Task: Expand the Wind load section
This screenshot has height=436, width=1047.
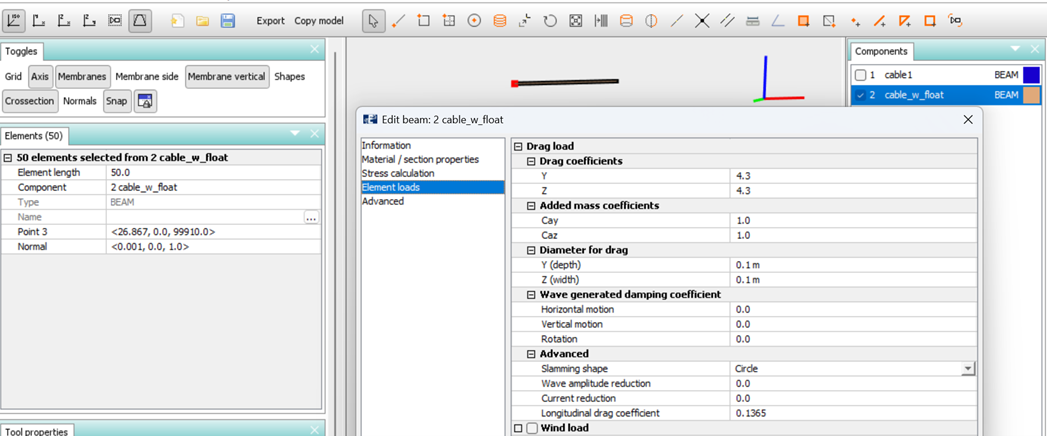Action: point(518,428)
